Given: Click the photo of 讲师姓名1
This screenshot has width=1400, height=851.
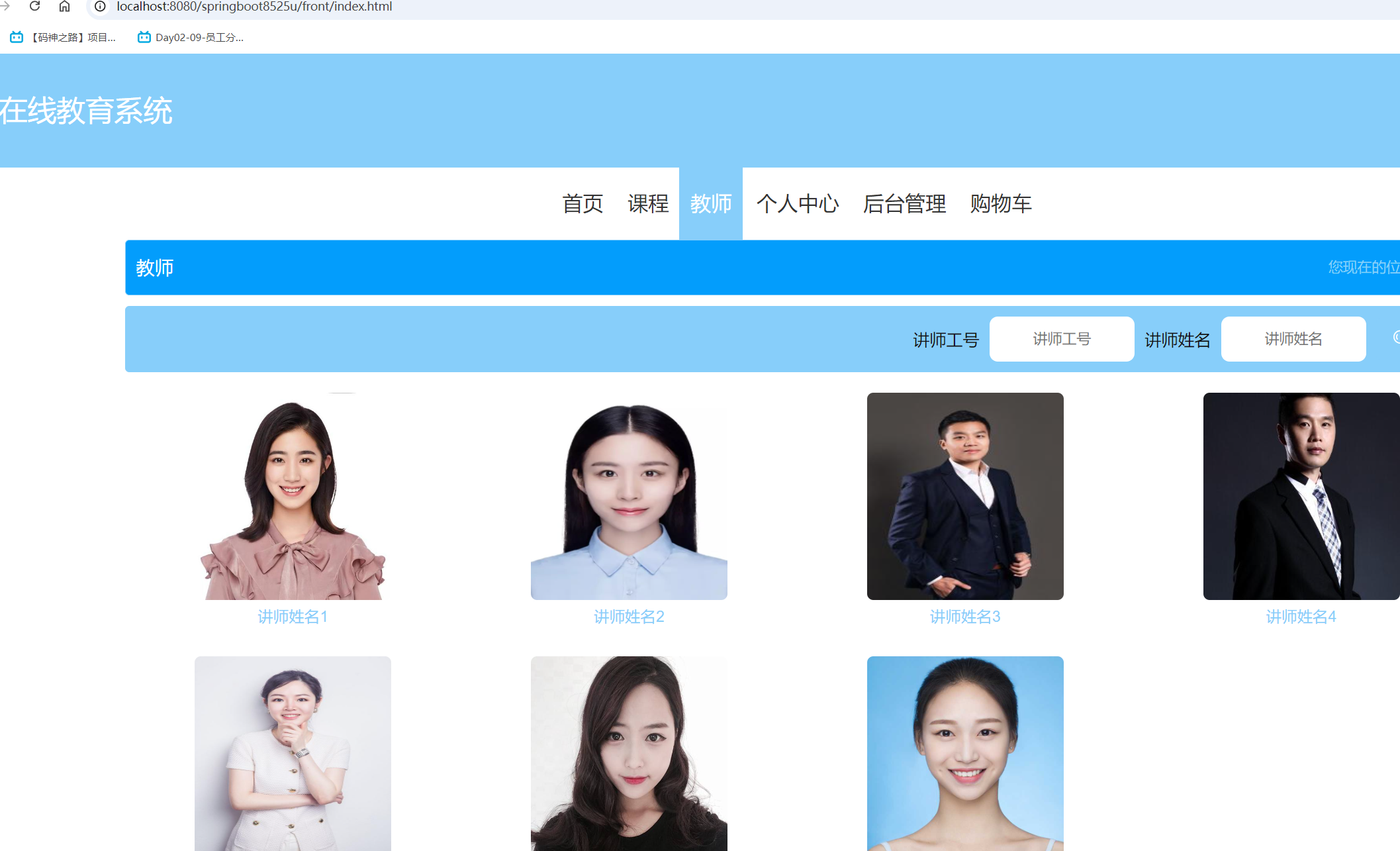Looking at the screenshot, I should click(x=293, y=497).
